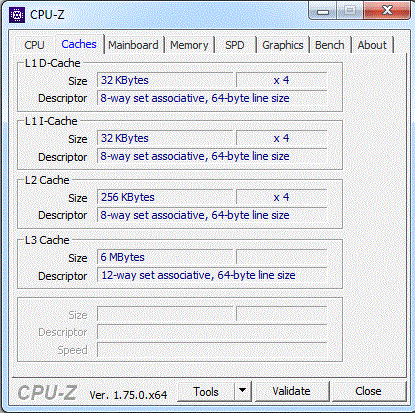This screenshot has width=415, height=413.
Task: Click the disabled Size field in last group
Action: pos(165,314)
